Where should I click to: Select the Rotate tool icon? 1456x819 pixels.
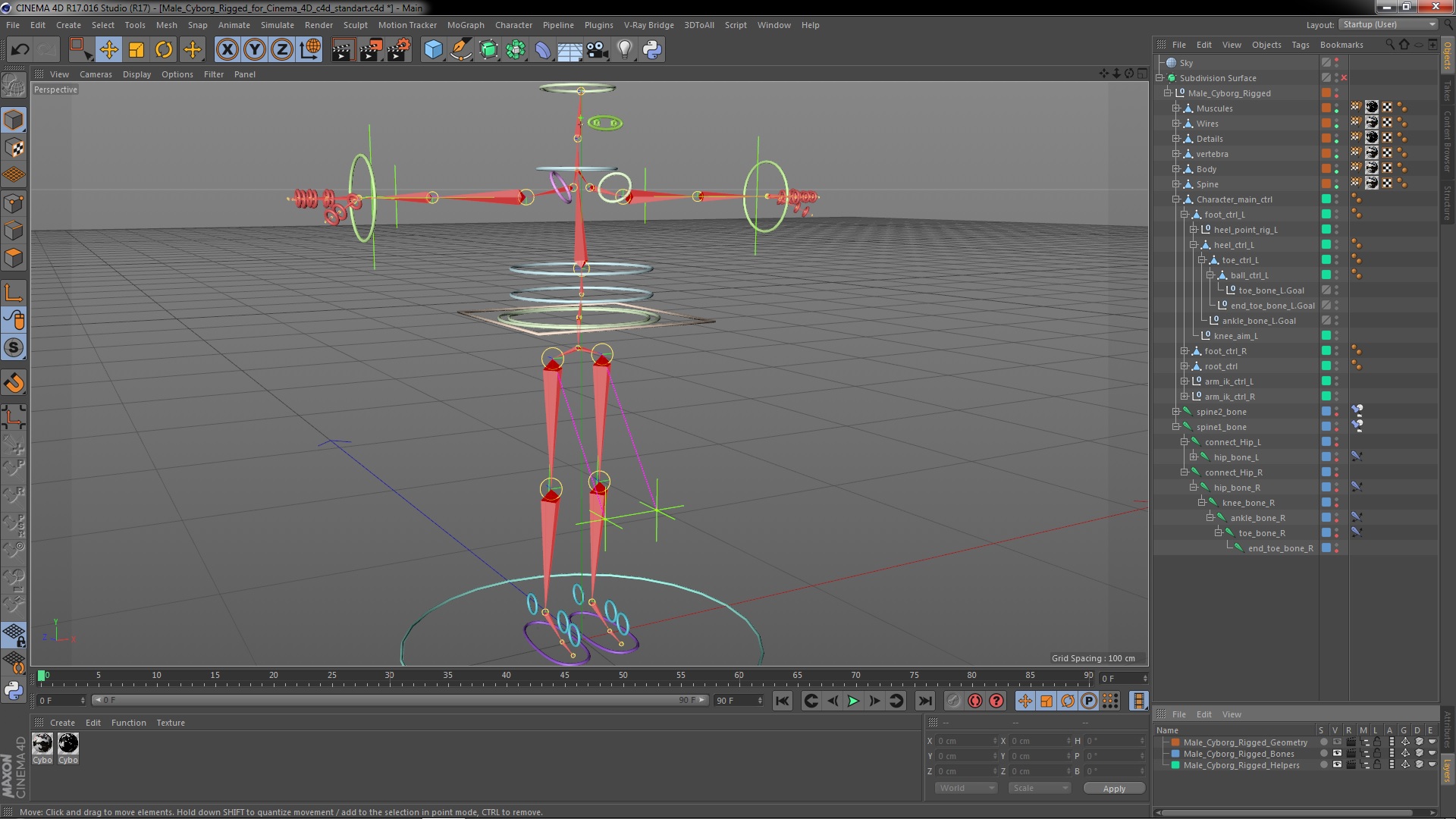[164, 50]
